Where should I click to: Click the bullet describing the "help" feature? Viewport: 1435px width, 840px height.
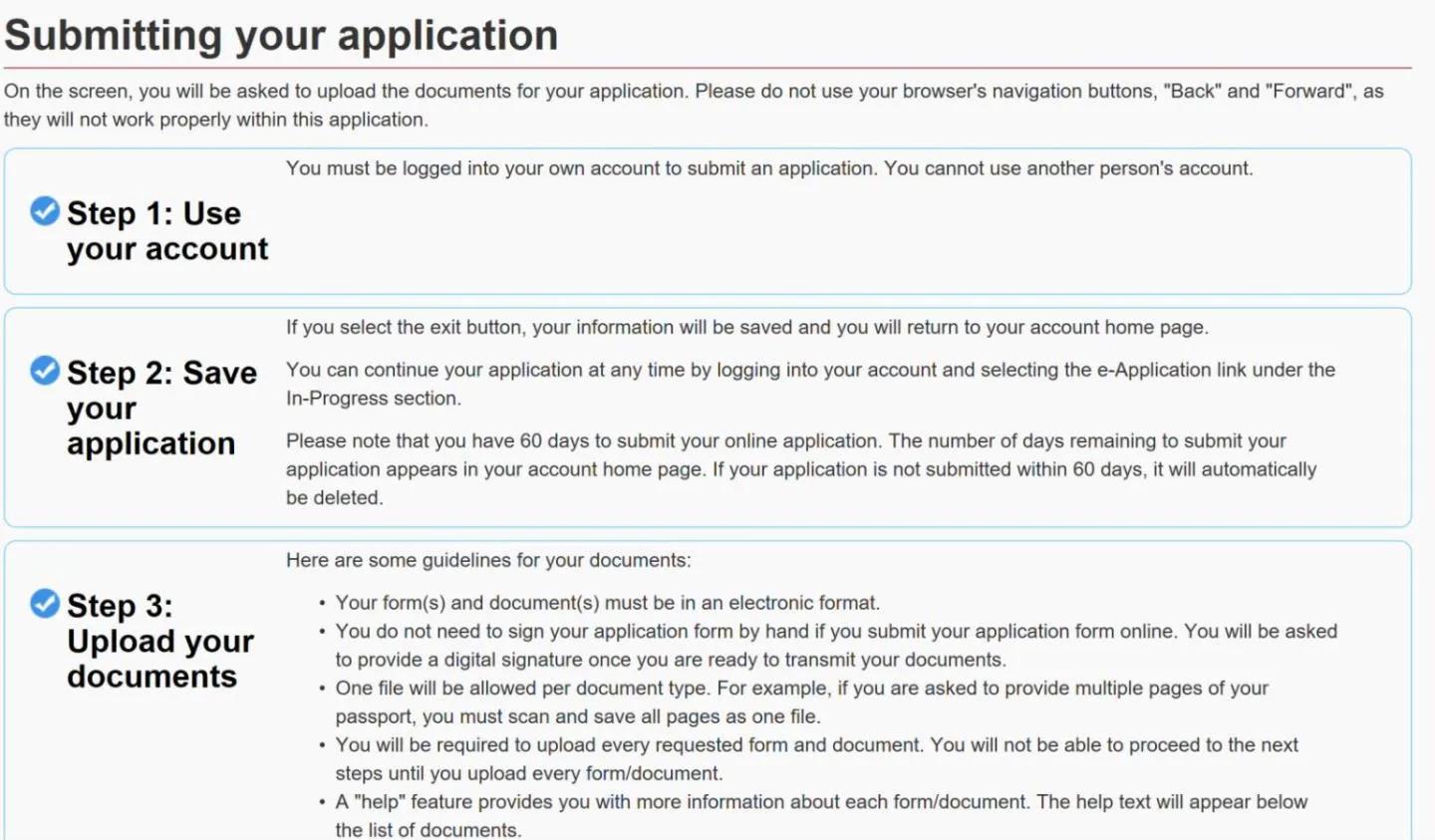(821, 815)
